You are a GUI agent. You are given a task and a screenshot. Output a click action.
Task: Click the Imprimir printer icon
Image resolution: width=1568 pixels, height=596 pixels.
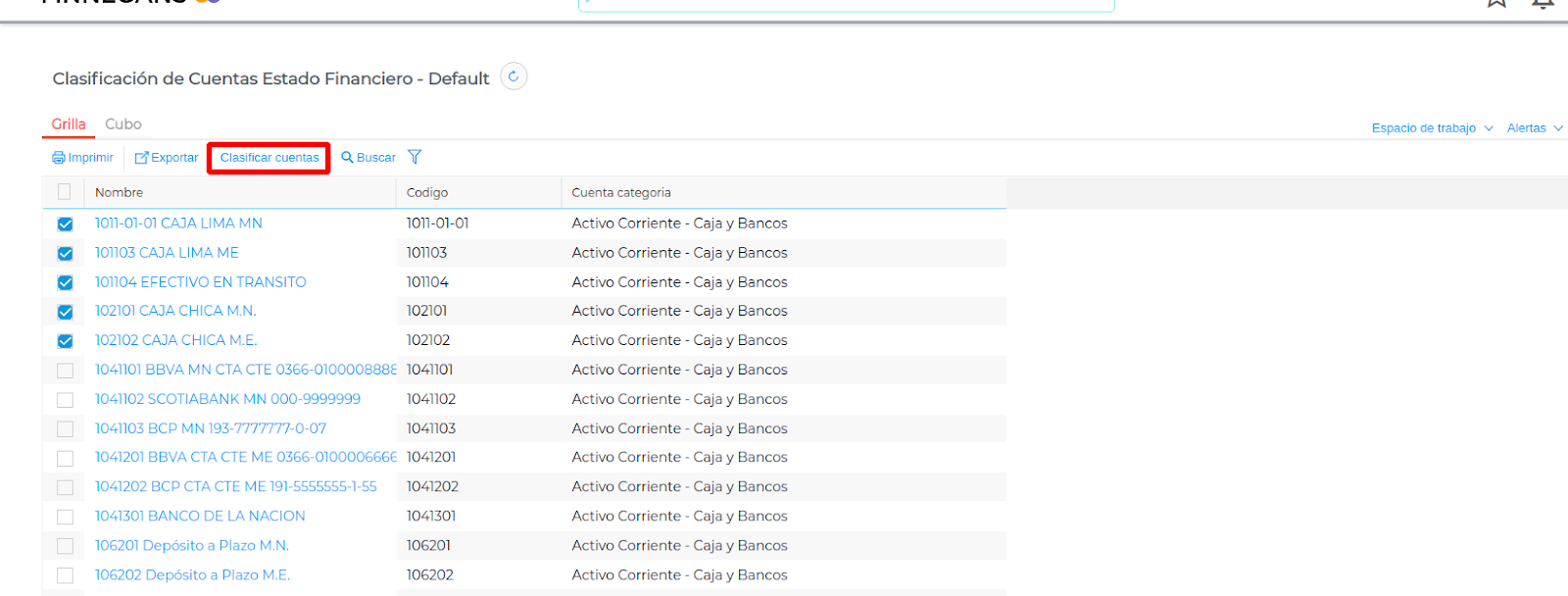click(59, 158)
